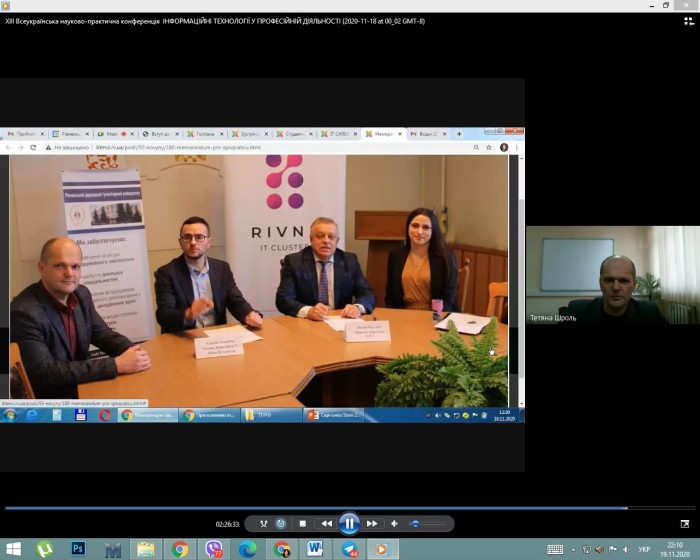Screen dimensions: 700x560
Task: Toggle repeat mode in the media player
Action: click(282, 523)
